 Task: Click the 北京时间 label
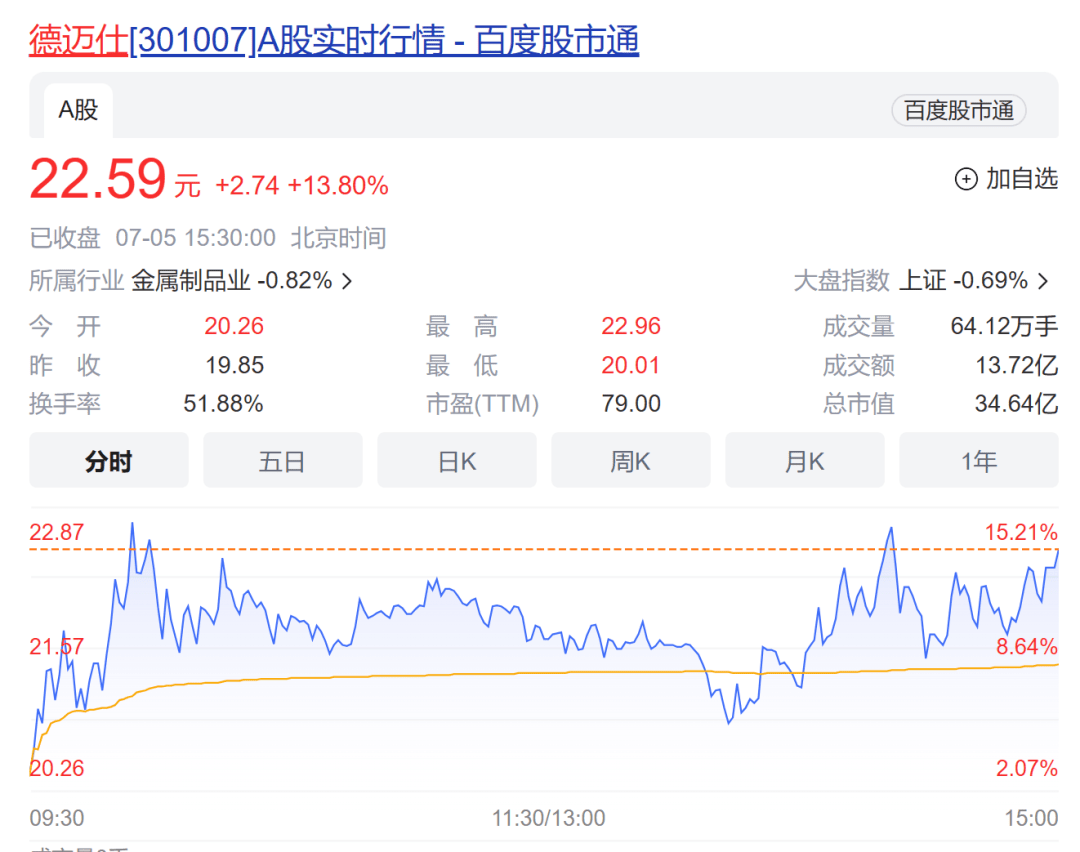[x=338, y=238]
